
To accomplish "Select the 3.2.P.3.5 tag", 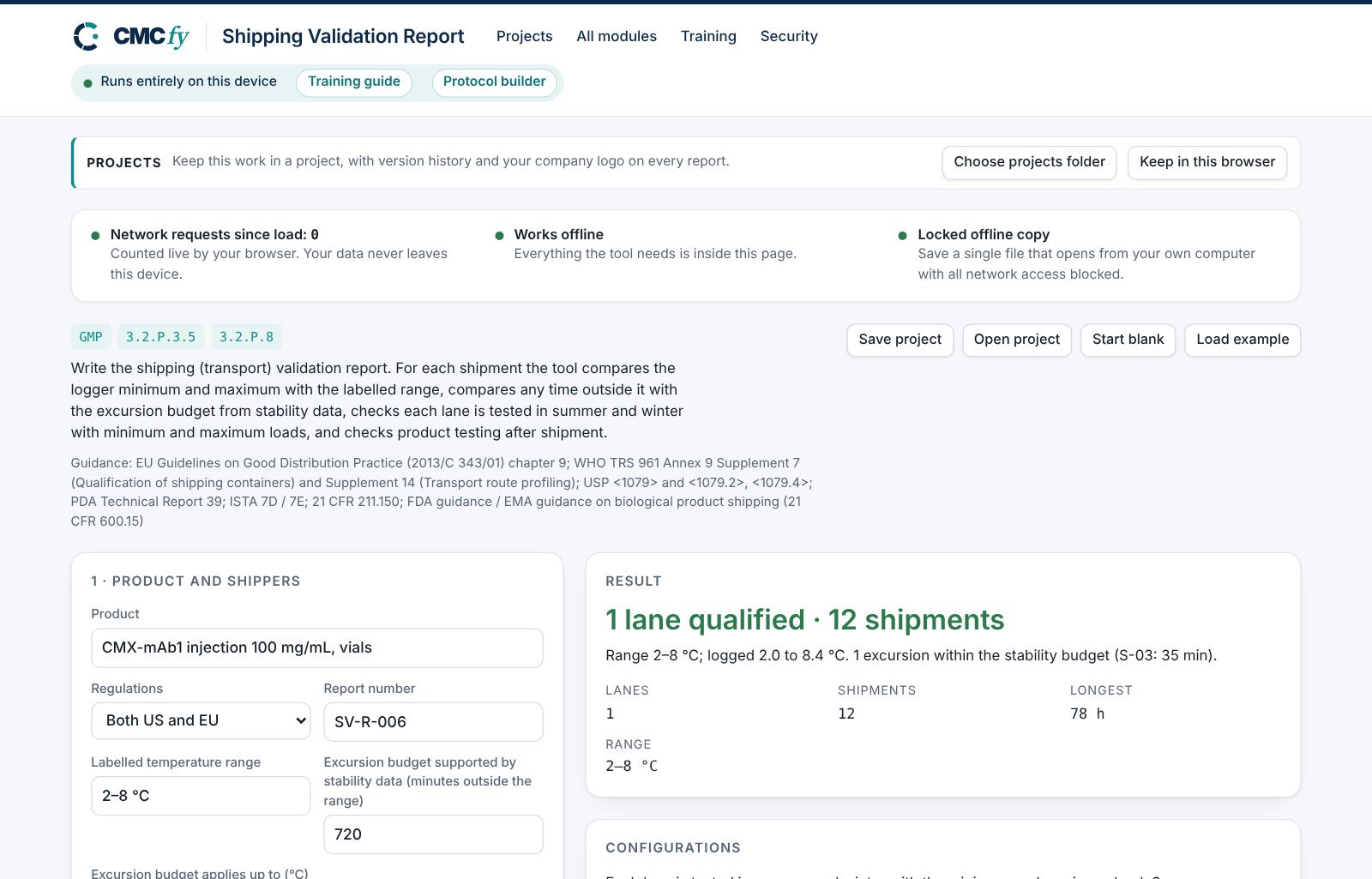I will 160,337.
